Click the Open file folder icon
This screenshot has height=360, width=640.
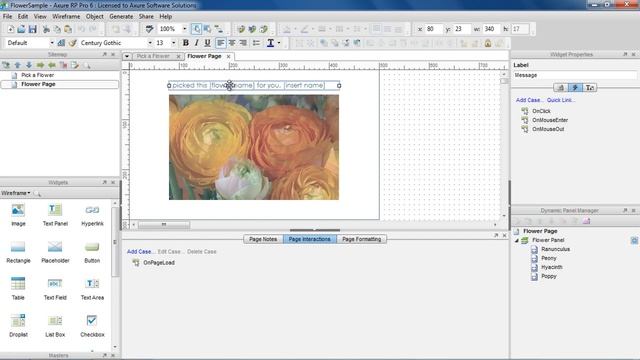pyautogui.click(x=21, y=29)
